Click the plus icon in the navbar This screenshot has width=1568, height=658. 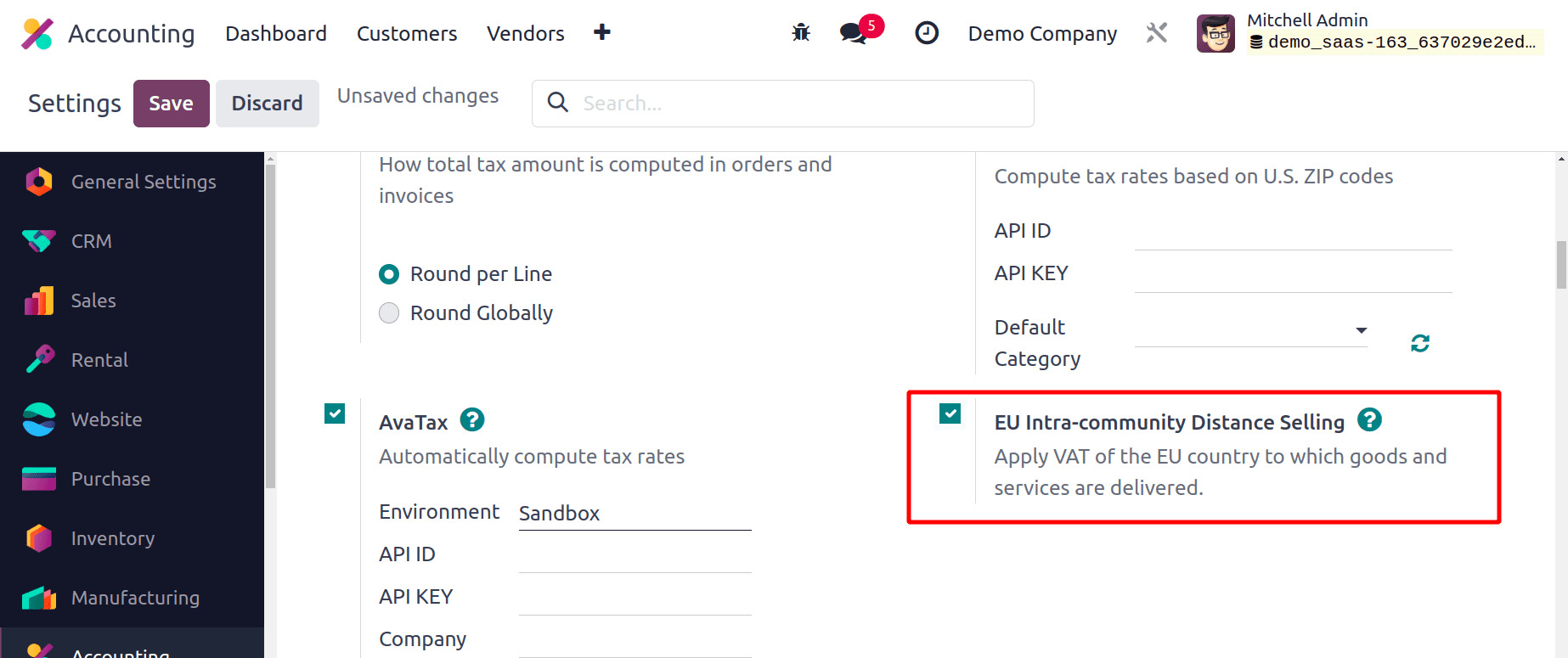(602, 32)
